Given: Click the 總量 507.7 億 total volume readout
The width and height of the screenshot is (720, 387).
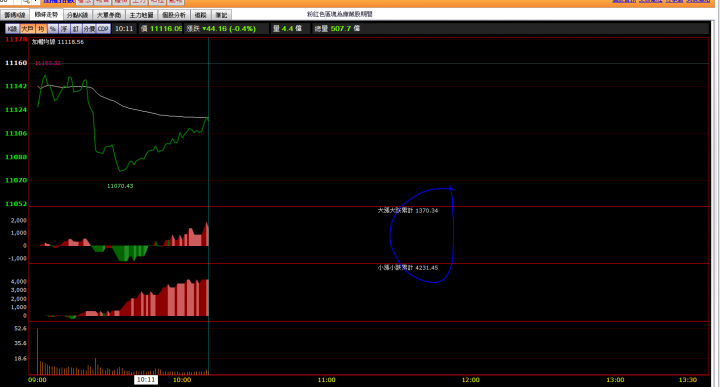Looking at the screenshot, I should [337, 28].
